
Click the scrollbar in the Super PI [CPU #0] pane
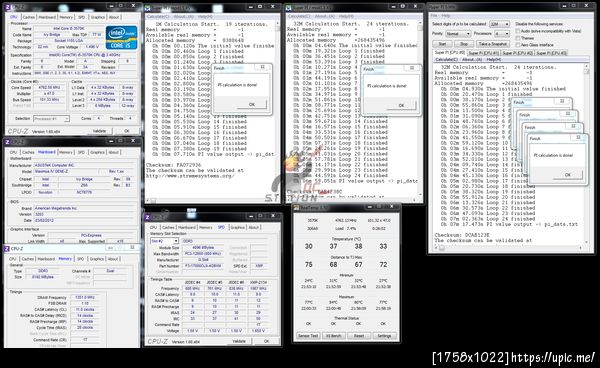(x=586, y=155)
